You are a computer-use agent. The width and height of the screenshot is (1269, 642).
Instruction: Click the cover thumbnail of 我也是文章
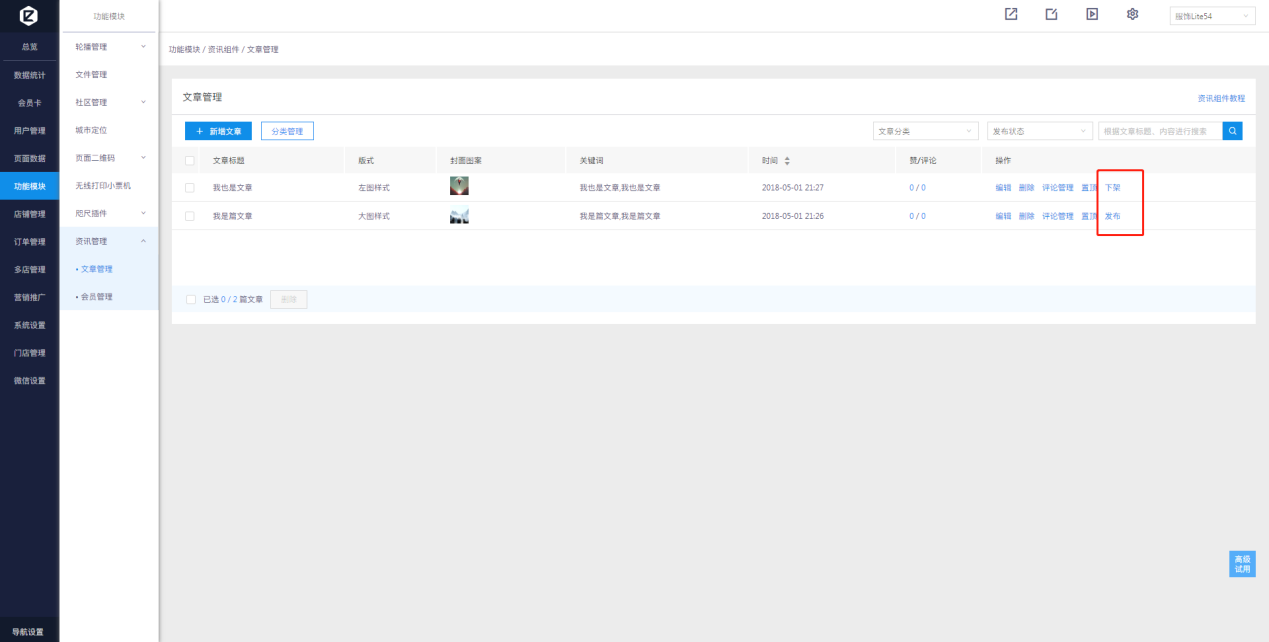pos(459,186)
